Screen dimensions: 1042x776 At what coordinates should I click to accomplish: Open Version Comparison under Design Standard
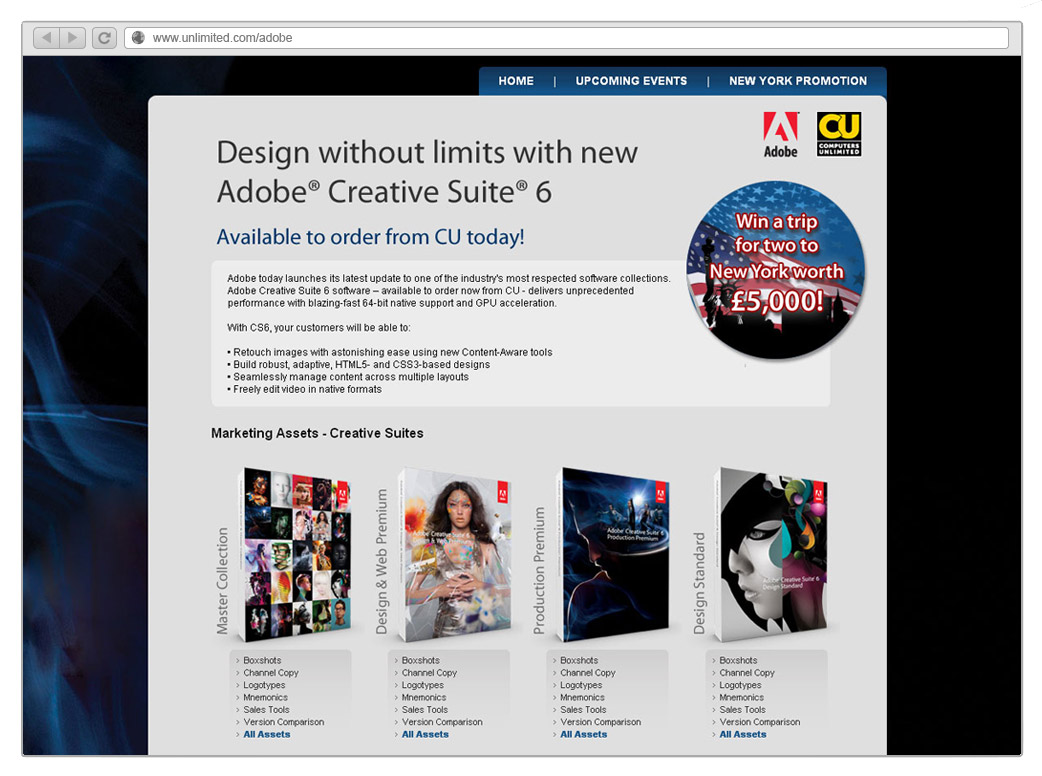click(x=759, y=722)
